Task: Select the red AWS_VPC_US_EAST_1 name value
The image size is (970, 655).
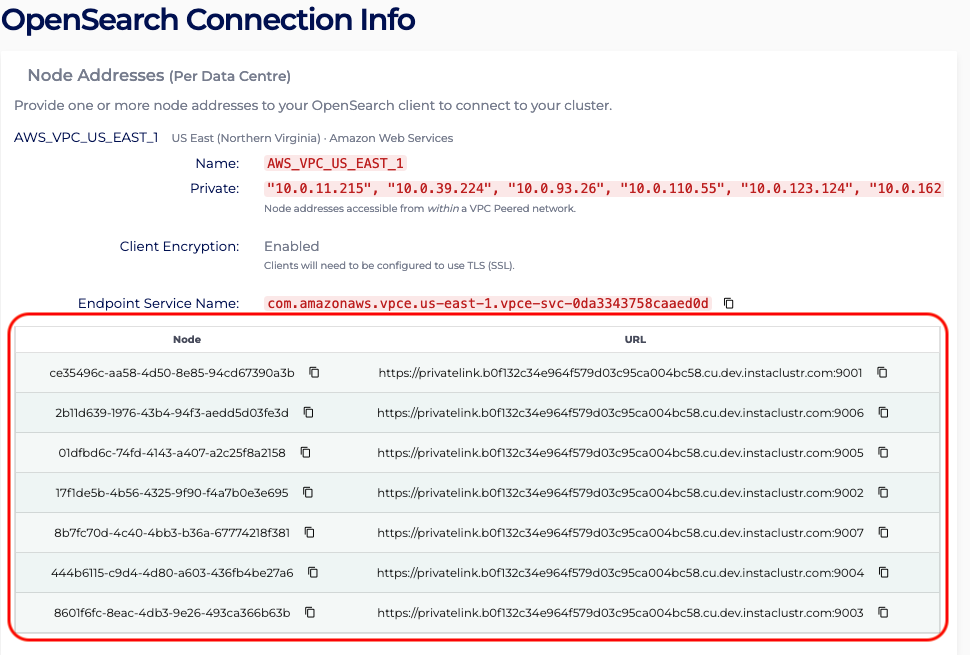Action: 335,163
